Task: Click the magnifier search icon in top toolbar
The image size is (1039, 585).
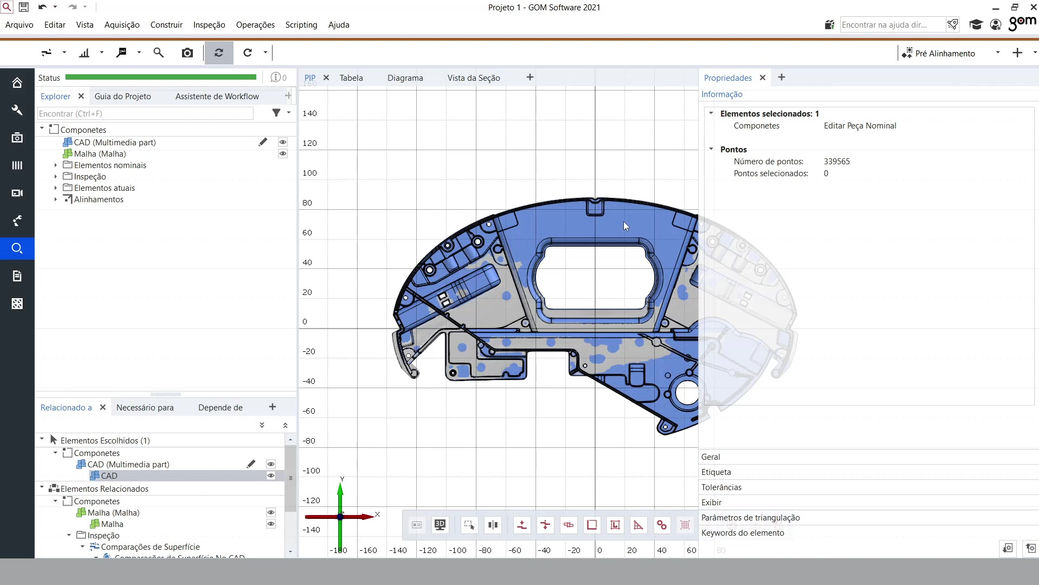Action: pyautogui.click(x=158, y=53)
